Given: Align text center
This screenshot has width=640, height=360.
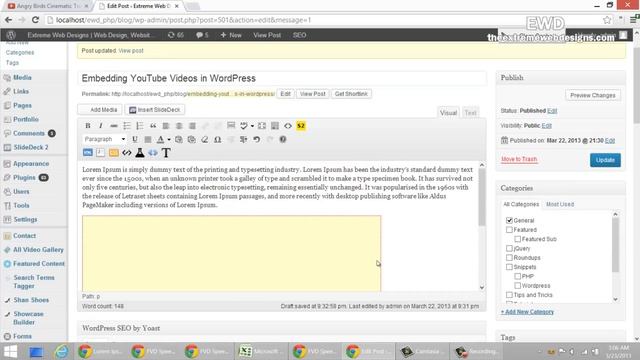Looking at the screenshot, I should [x=179, y=126].
